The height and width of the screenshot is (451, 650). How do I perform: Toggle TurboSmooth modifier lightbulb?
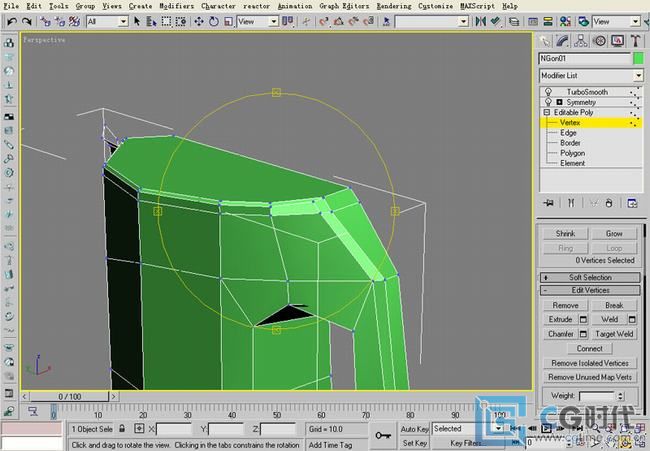pyautogui.click(x=548, y=92)
